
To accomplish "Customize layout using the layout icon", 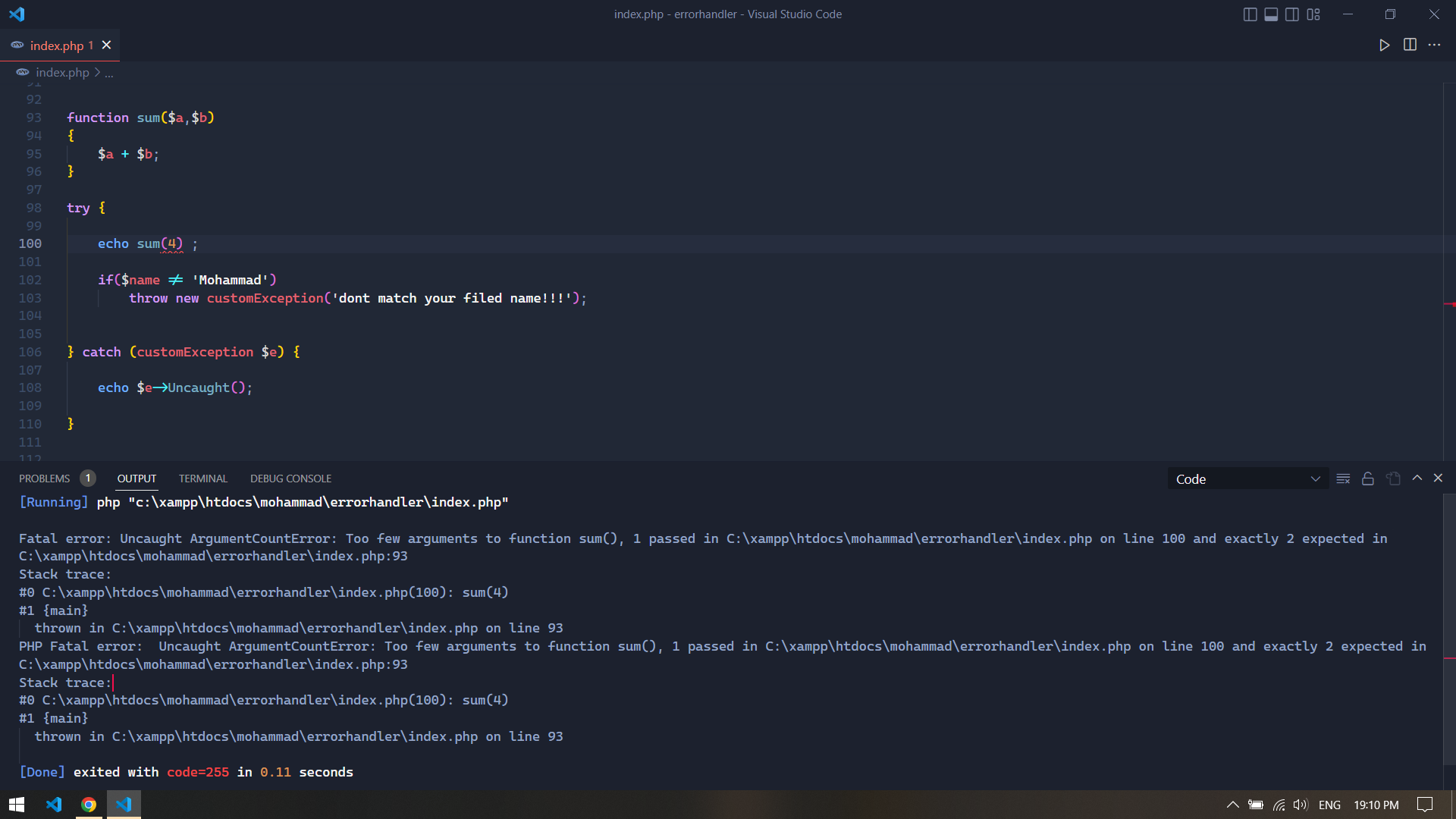I will point(1313,14).
